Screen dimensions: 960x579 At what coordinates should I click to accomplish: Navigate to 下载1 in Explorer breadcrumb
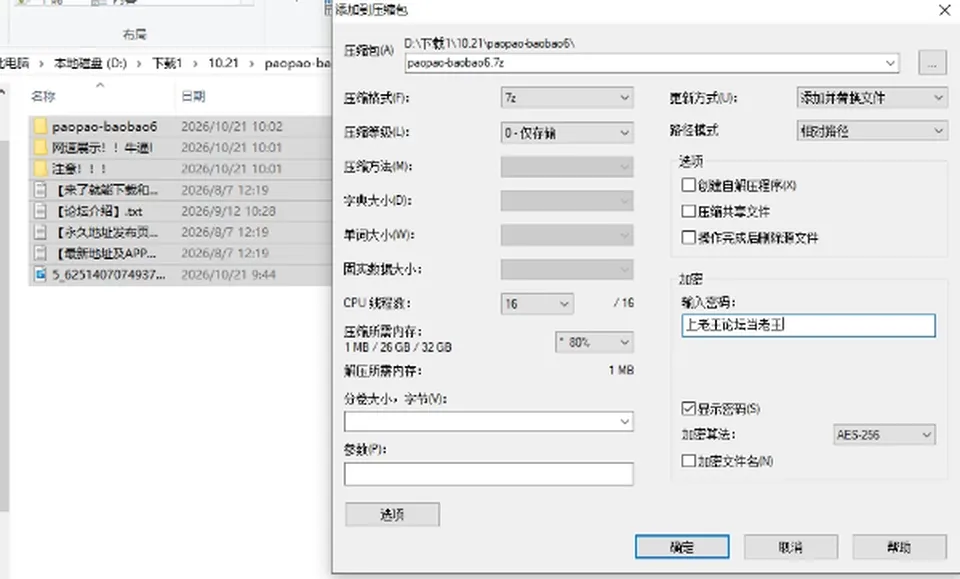pos(167,63)
